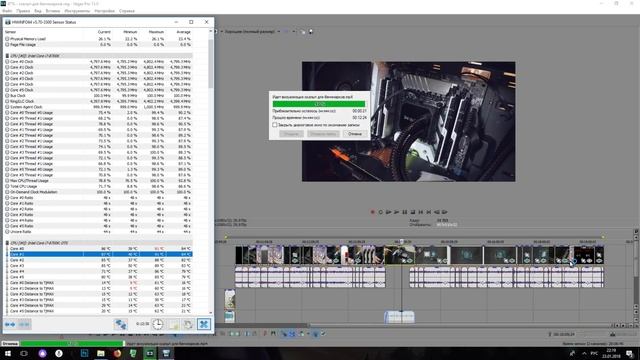The width and height of the screenshot is (640, 360).
Task: Click the open folder button in render dialog
Action: point(322,133)
